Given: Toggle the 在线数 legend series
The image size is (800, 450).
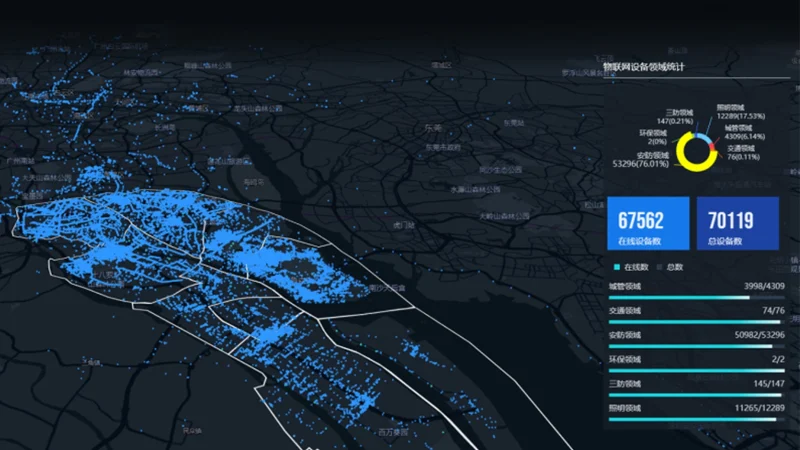Looking at the screenshot, I should pos(631,267).
